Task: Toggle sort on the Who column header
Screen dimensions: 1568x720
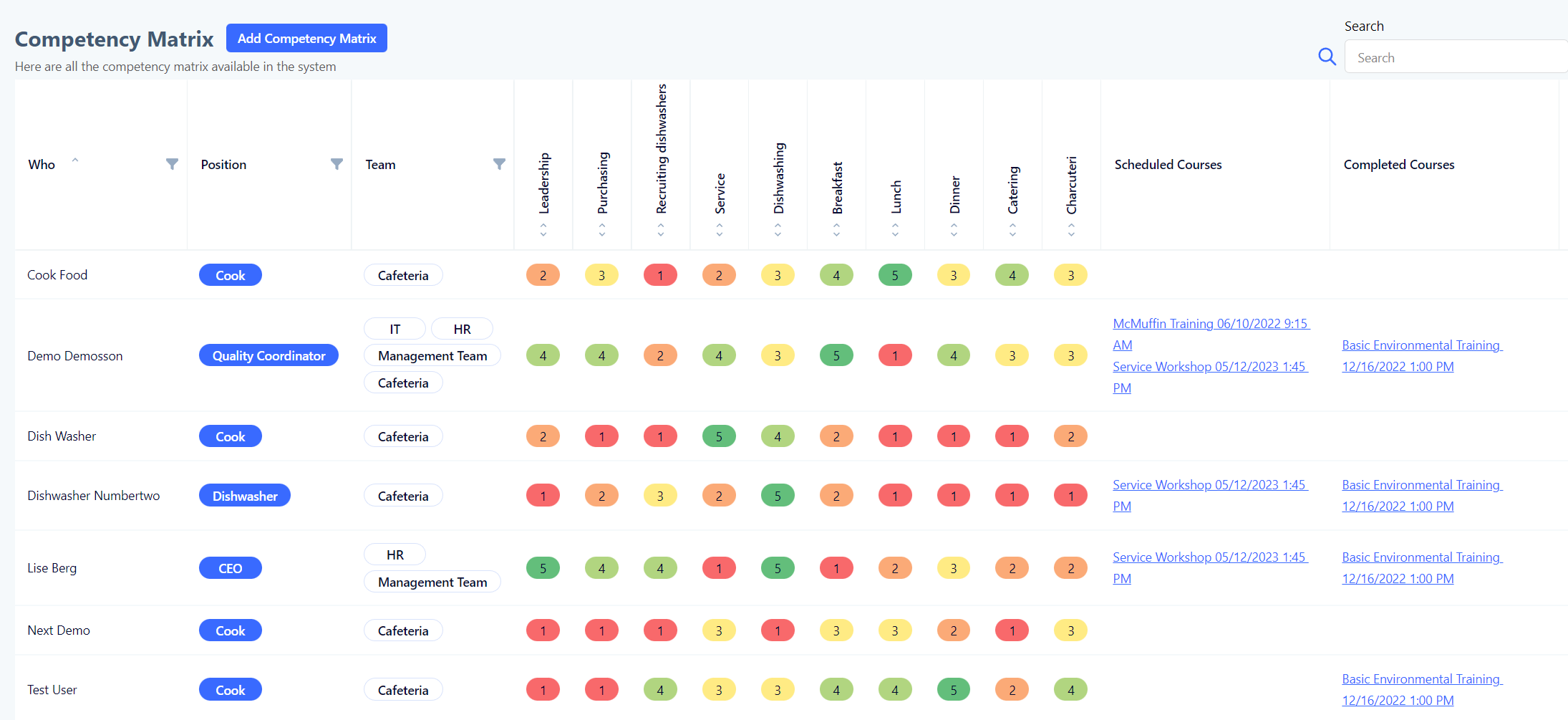Action: (x=42, y=165)
